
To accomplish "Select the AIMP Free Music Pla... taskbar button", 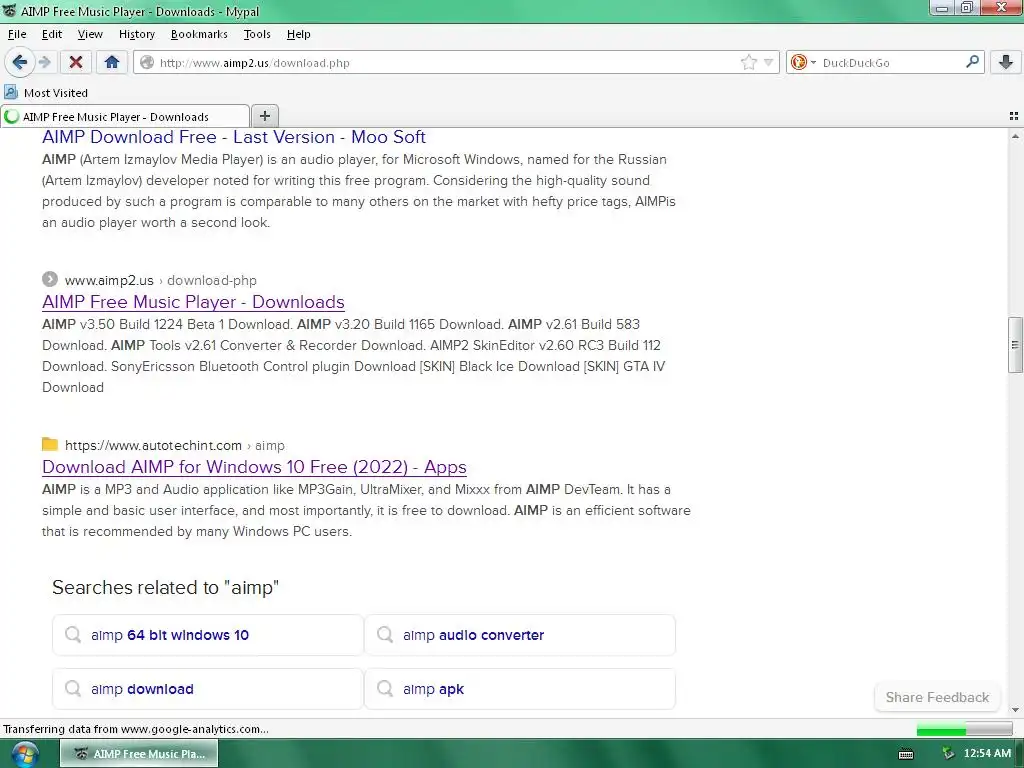I will click(x=139, y=754).
